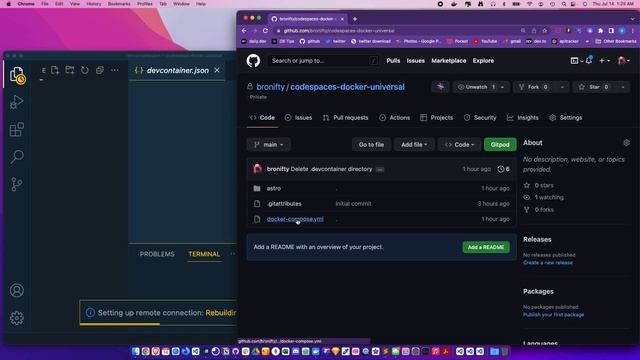Open the repository Issues tab
This screenshot has width=640, height=360.
click(x=298, y=118)
